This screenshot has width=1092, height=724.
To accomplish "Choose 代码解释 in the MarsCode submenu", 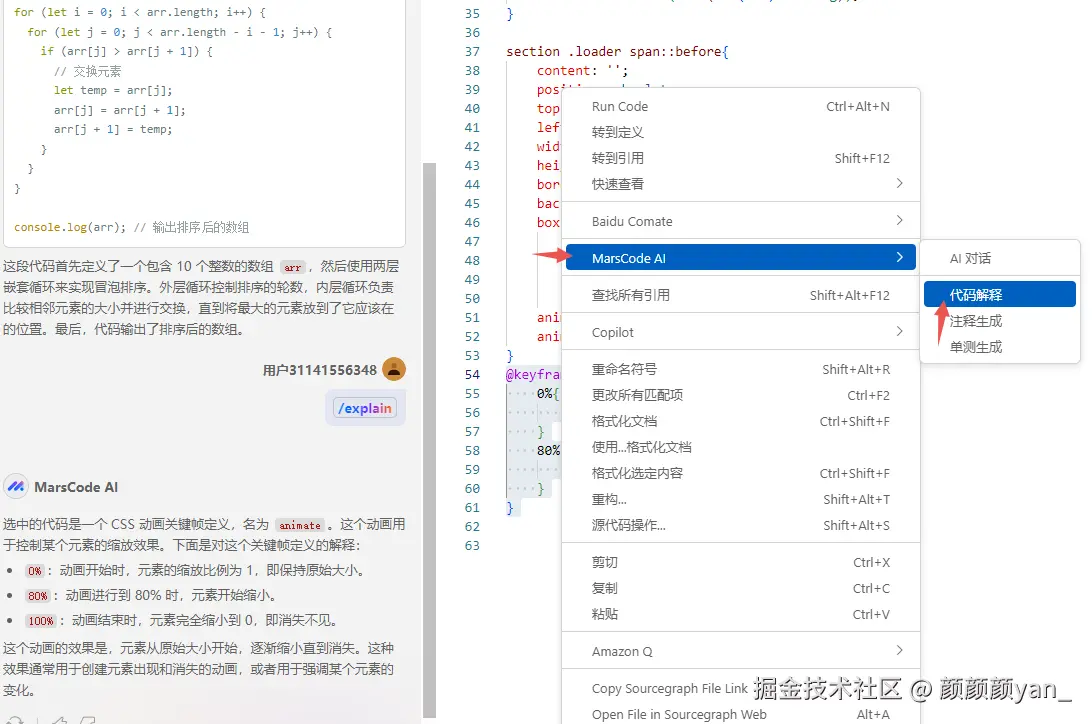I will [1000, 294].
